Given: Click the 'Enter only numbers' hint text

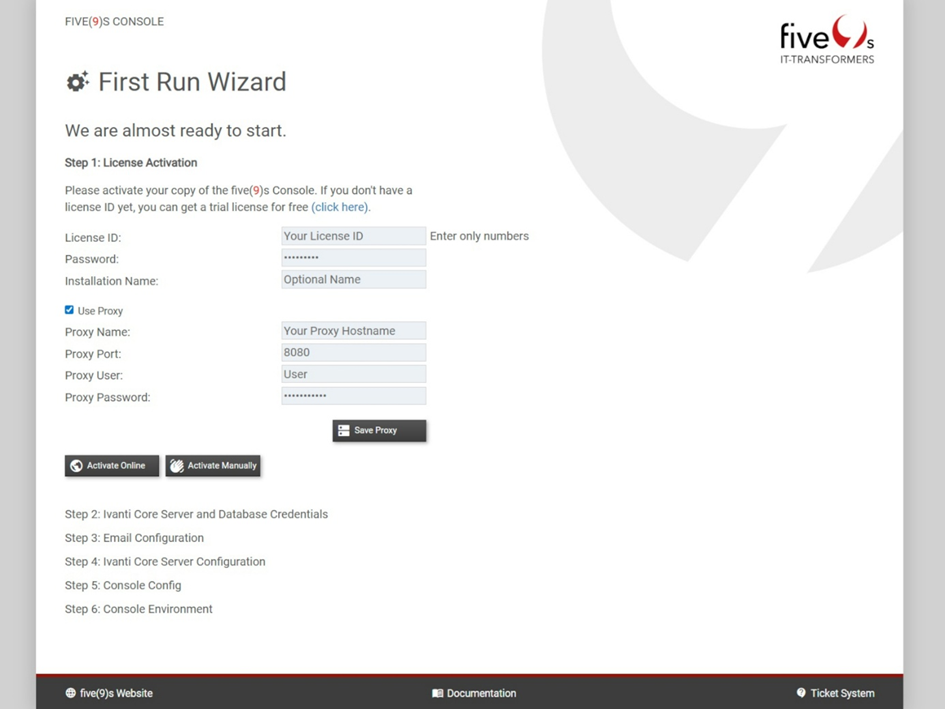Looking at the screenshot, I should point(479,236).
